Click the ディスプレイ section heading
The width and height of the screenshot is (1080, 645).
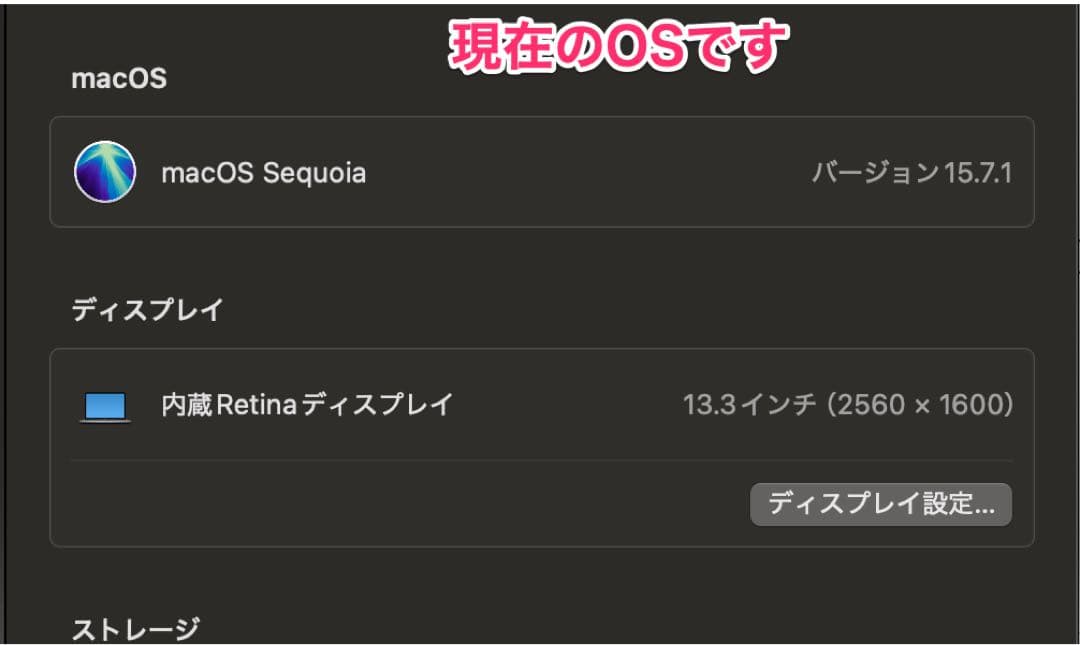tap(147, 310)
